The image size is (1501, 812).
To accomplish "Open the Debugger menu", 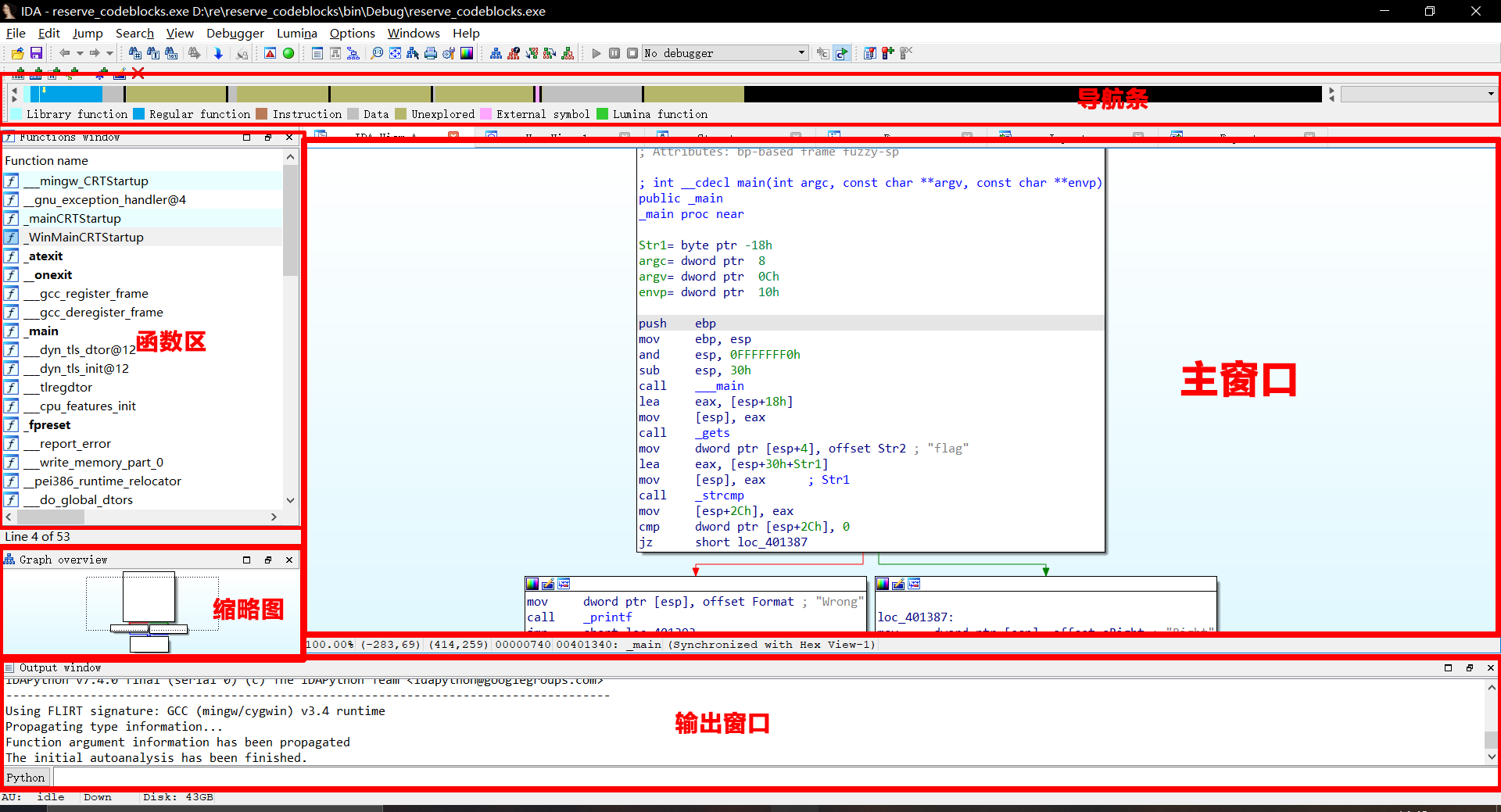I will click(235, 33).
